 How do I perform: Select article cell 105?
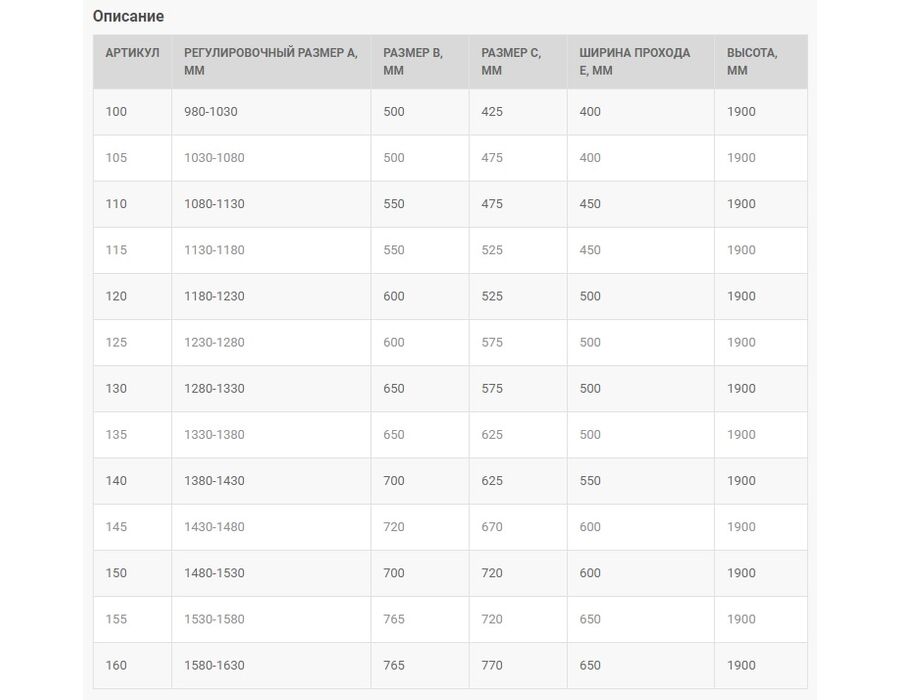[133, 158]
